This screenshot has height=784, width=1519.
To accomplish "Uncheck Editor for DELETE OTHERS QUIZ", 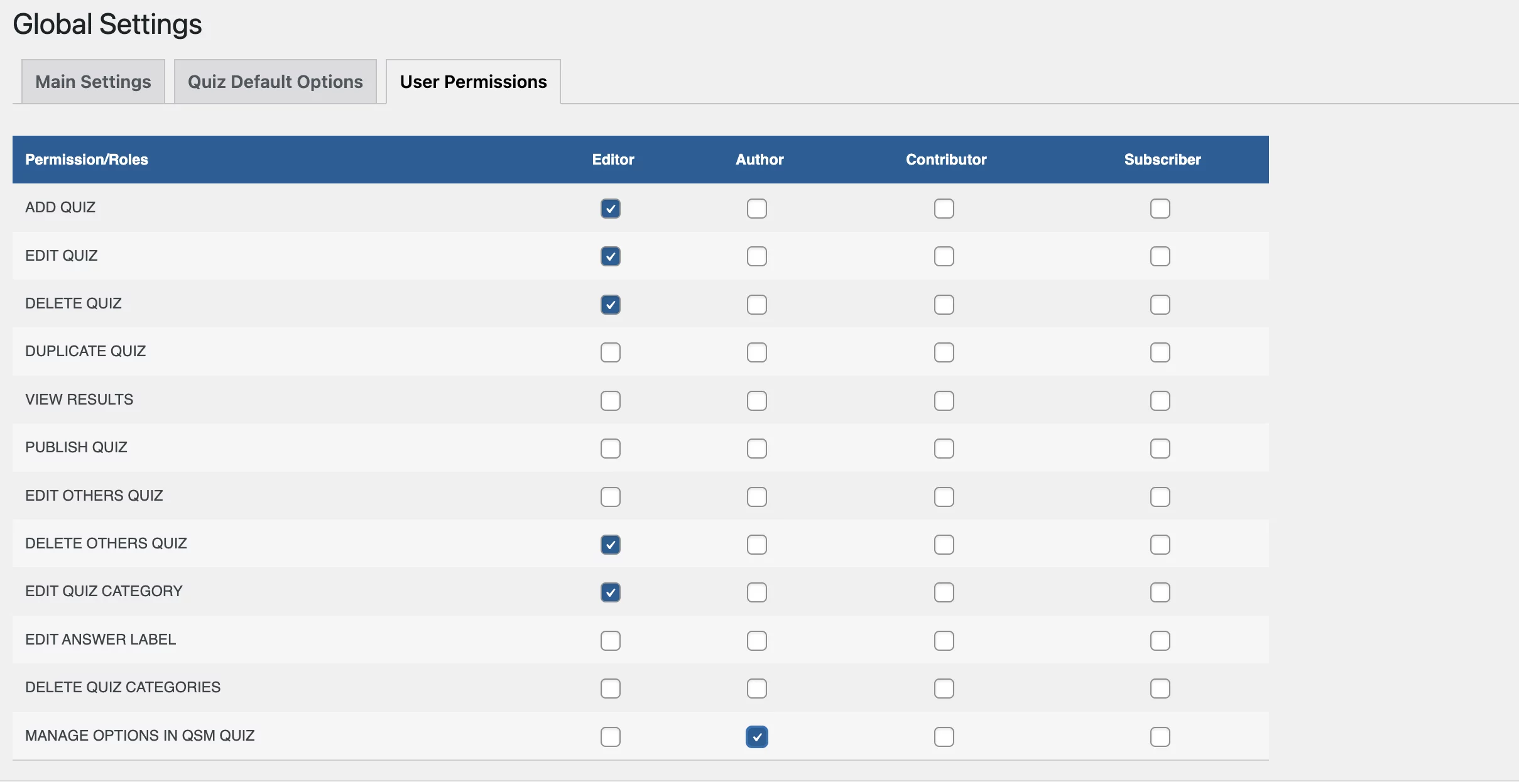I will tap(611, 545).
